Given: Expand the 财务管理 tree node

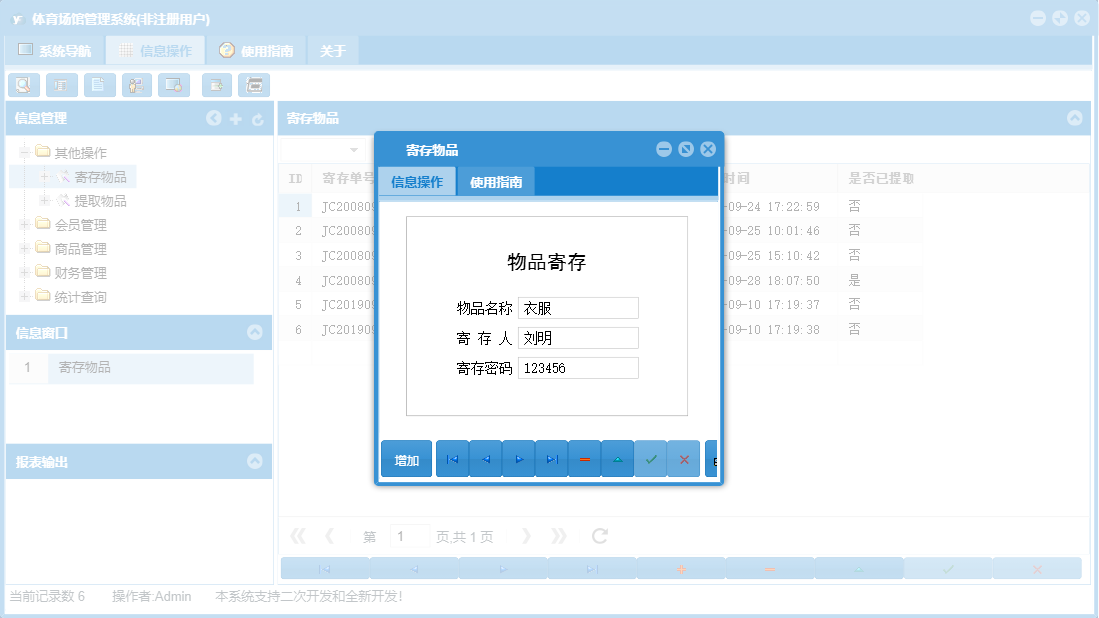Looking at the screenshot, I should pos(22,272).
